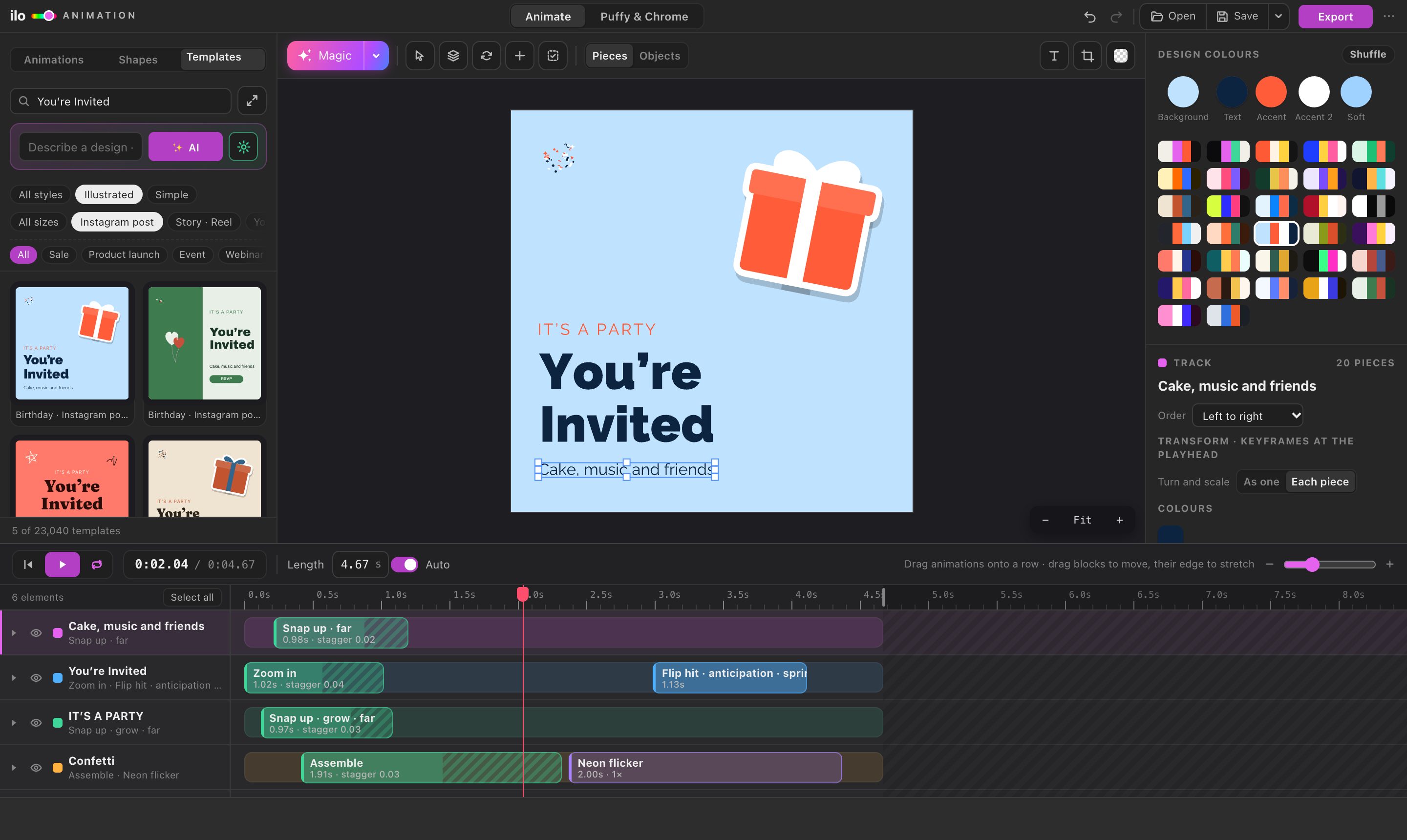This screenshot has height=840, width=1407.
Task: Switch to the Shapes tab
Action: pyautogui.click(x=138, y=60)
